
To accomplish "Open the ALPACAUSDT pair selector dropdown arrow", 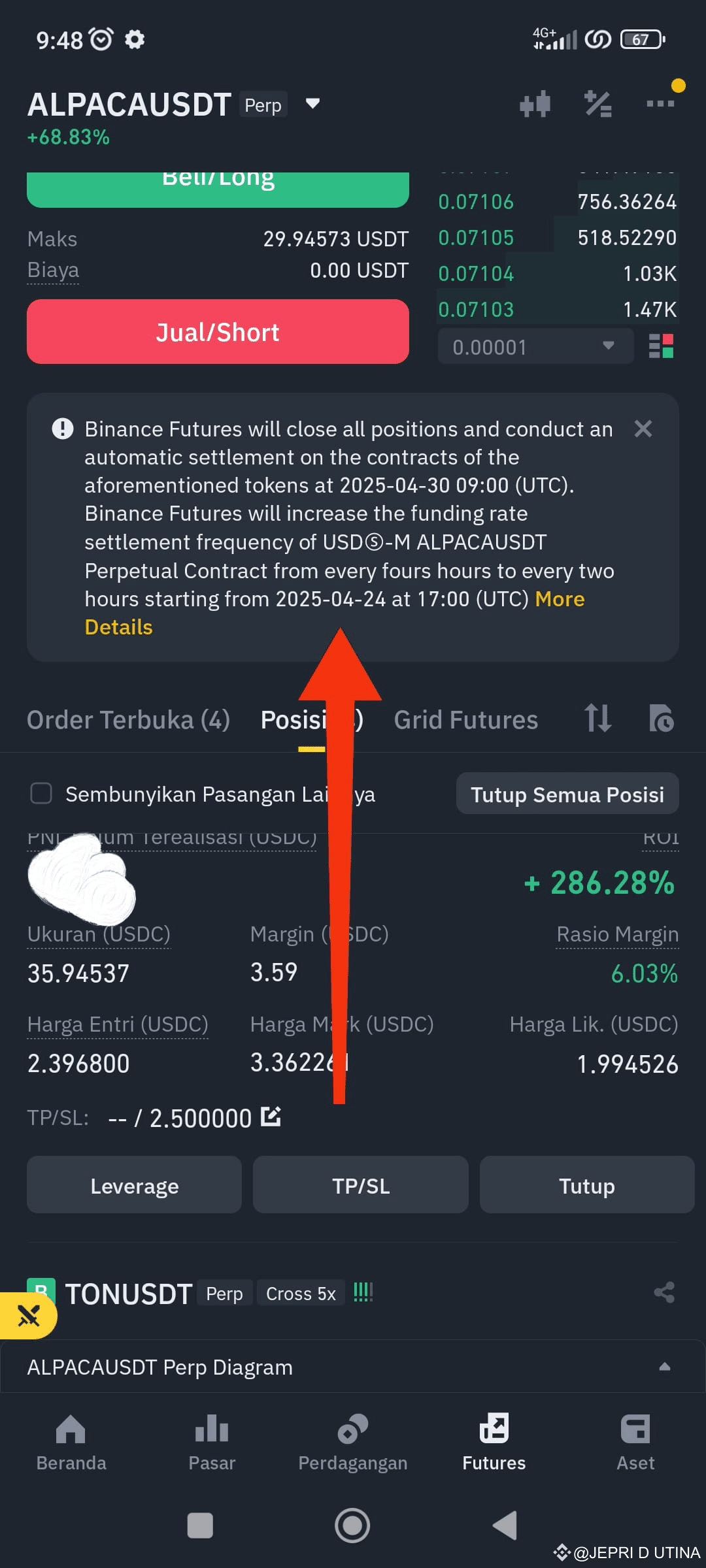I will coord(312,103).
